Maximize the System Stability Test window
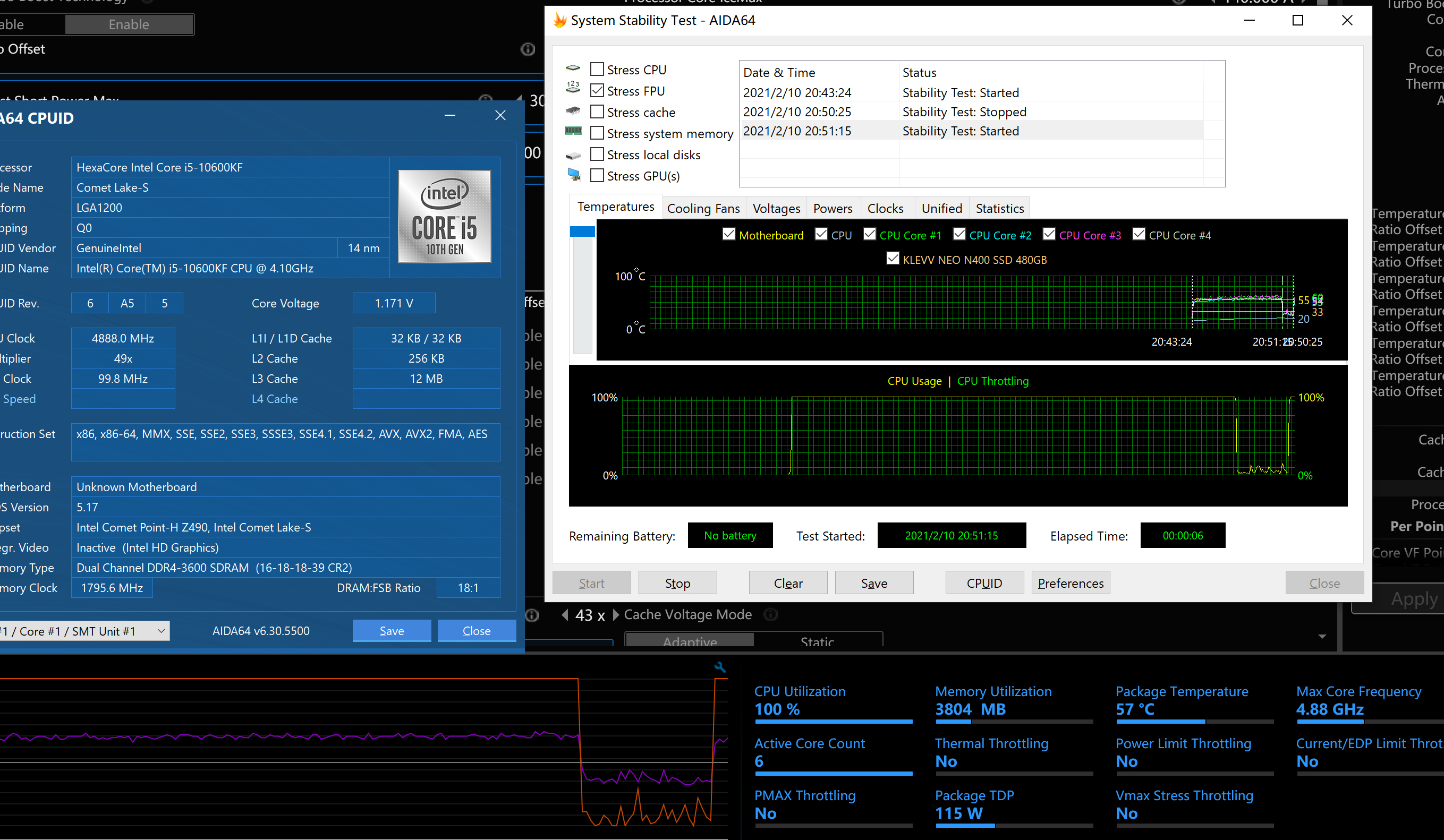This screenshot has width=1444, height=840. [x=1298, y=21]
